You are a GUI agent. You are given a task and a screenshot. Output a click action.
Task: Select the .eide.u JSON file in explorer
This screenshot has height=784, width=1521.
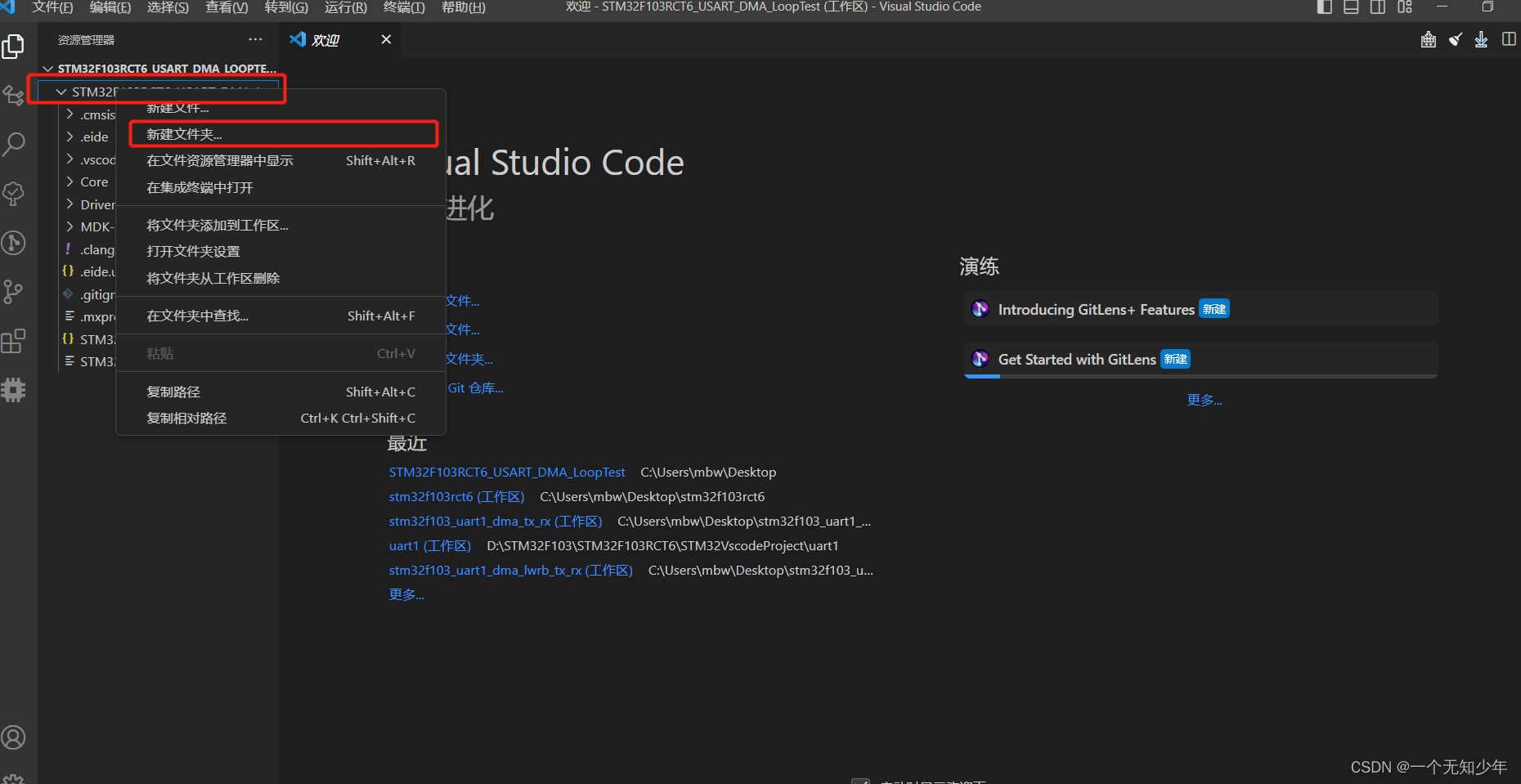click(x=90, y=271)
